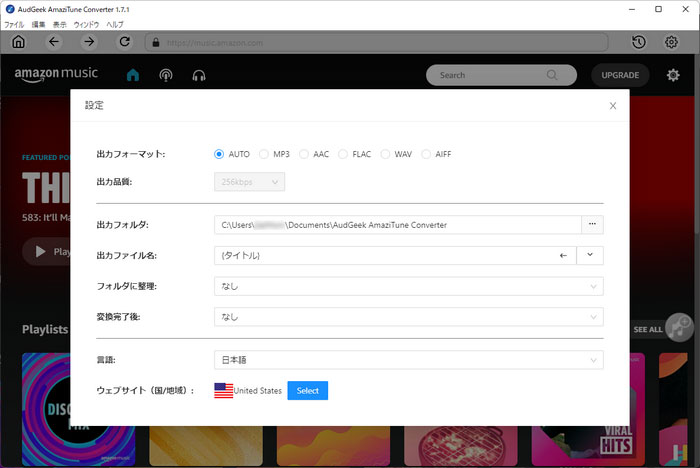Click SEE ALL next to Playlists
Viewport: 700px width, 468px height.
point(647,330)
